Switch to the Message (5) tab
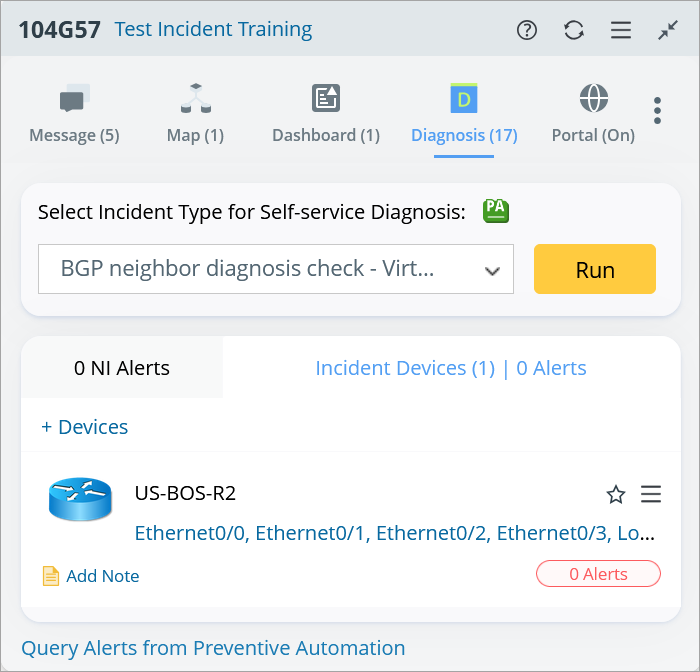Image resolution: width=700 pixels, height=672 pixels. pyautogui.click(x=74, y=114)
